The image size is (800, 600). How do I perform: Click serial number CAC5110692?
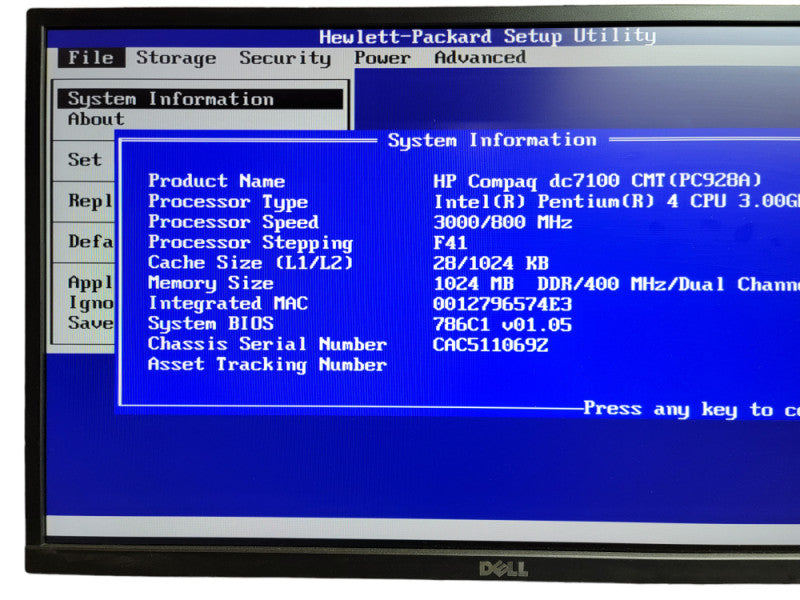point(491,345)
